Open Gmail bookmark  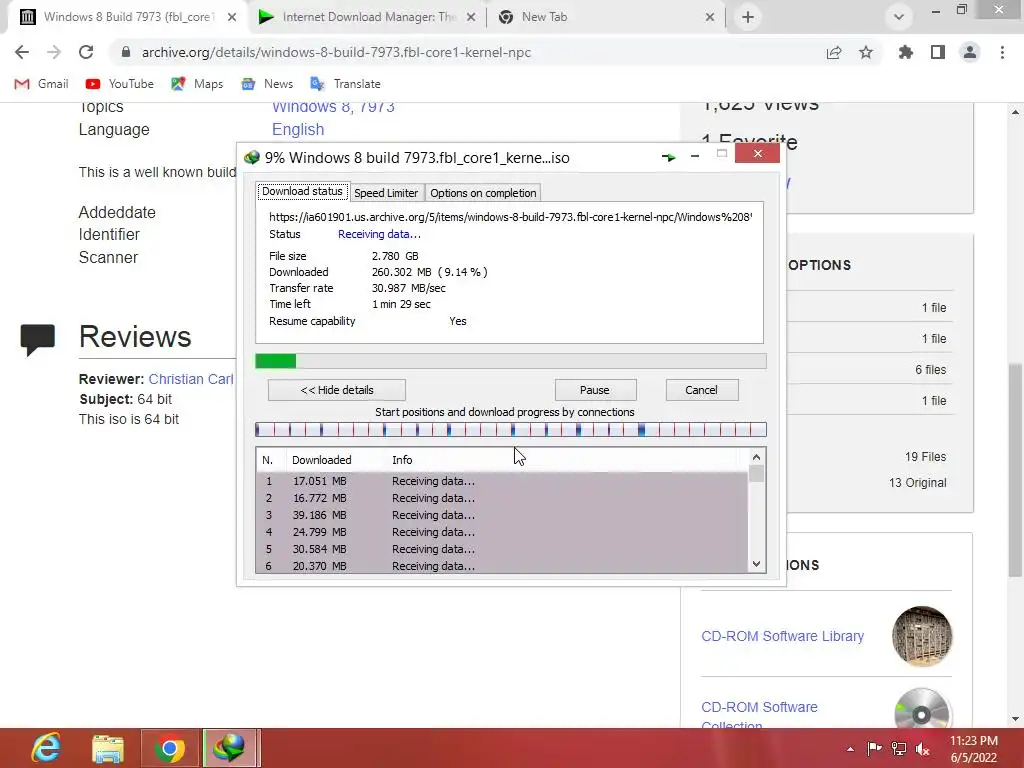(x=41, y=84)
